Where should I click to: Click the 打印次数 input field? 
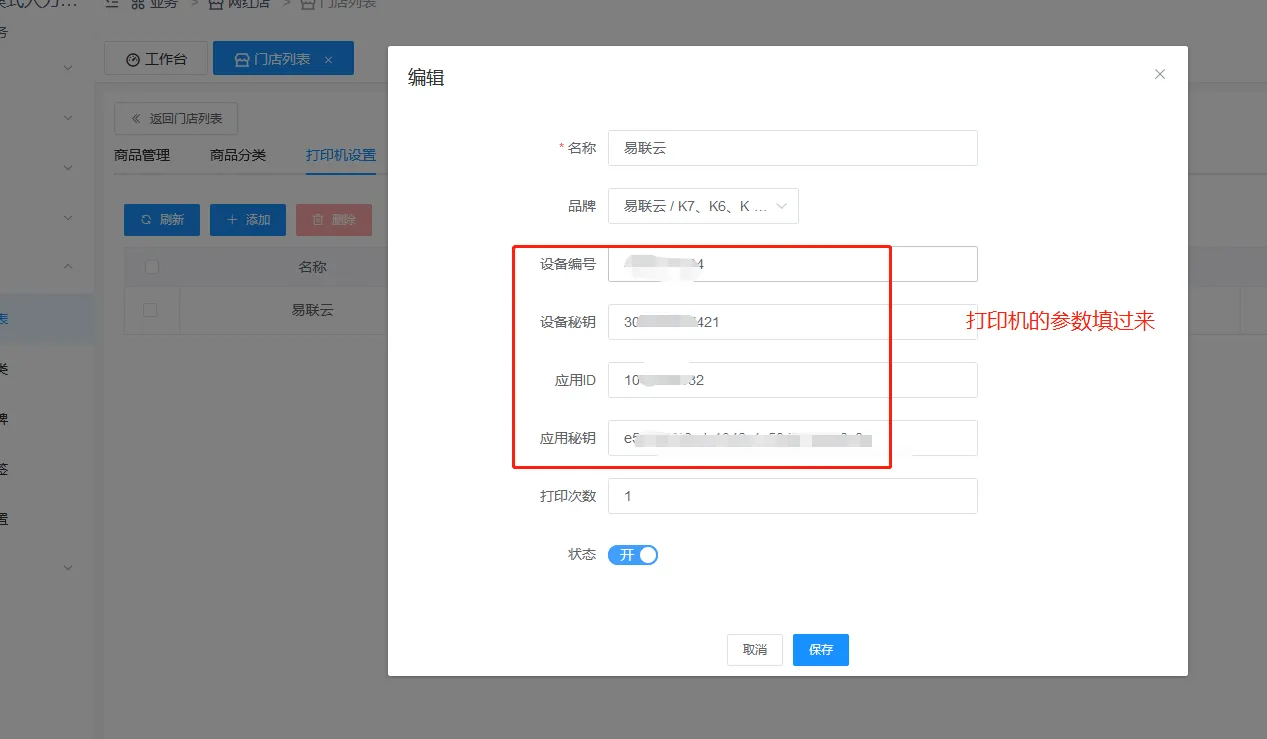pos(792,496)
